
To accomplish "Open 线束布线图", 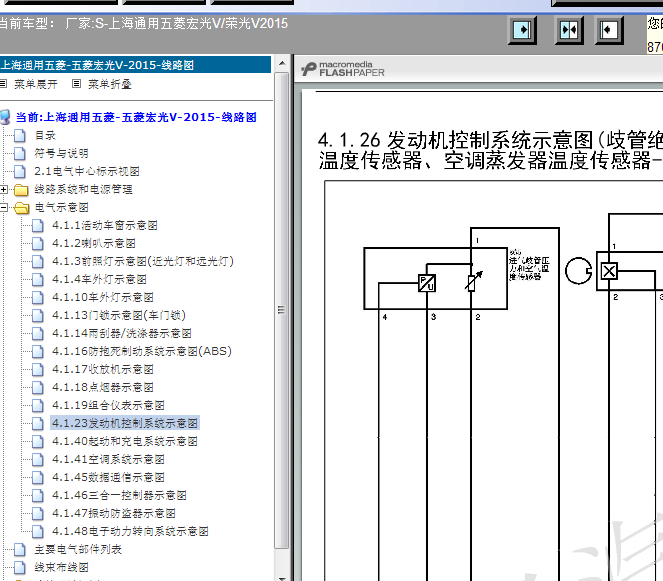I will coord(61,567).
